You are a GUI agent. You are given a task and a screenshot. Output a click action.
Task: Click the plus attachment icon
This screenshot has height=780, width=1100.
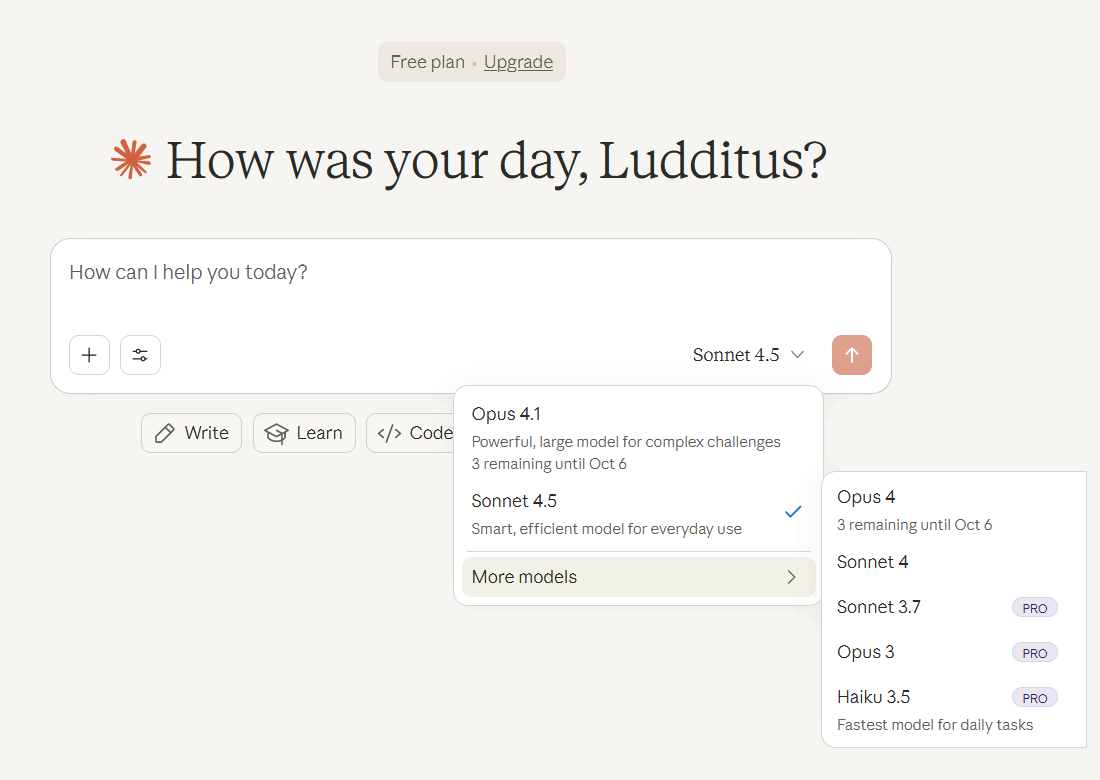pos(89,355)
